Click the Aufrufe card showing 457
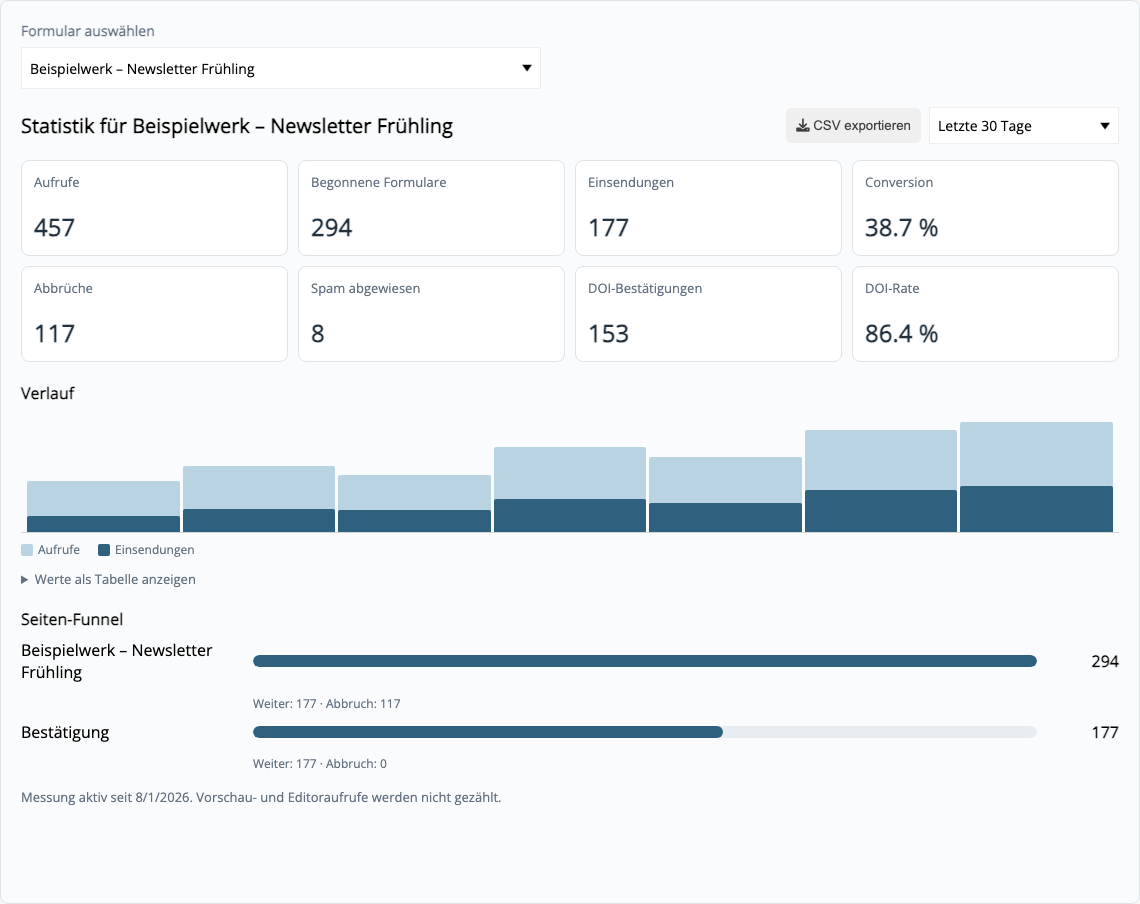Viewport: 1140px width, 904px height. (x=154, y=208)
